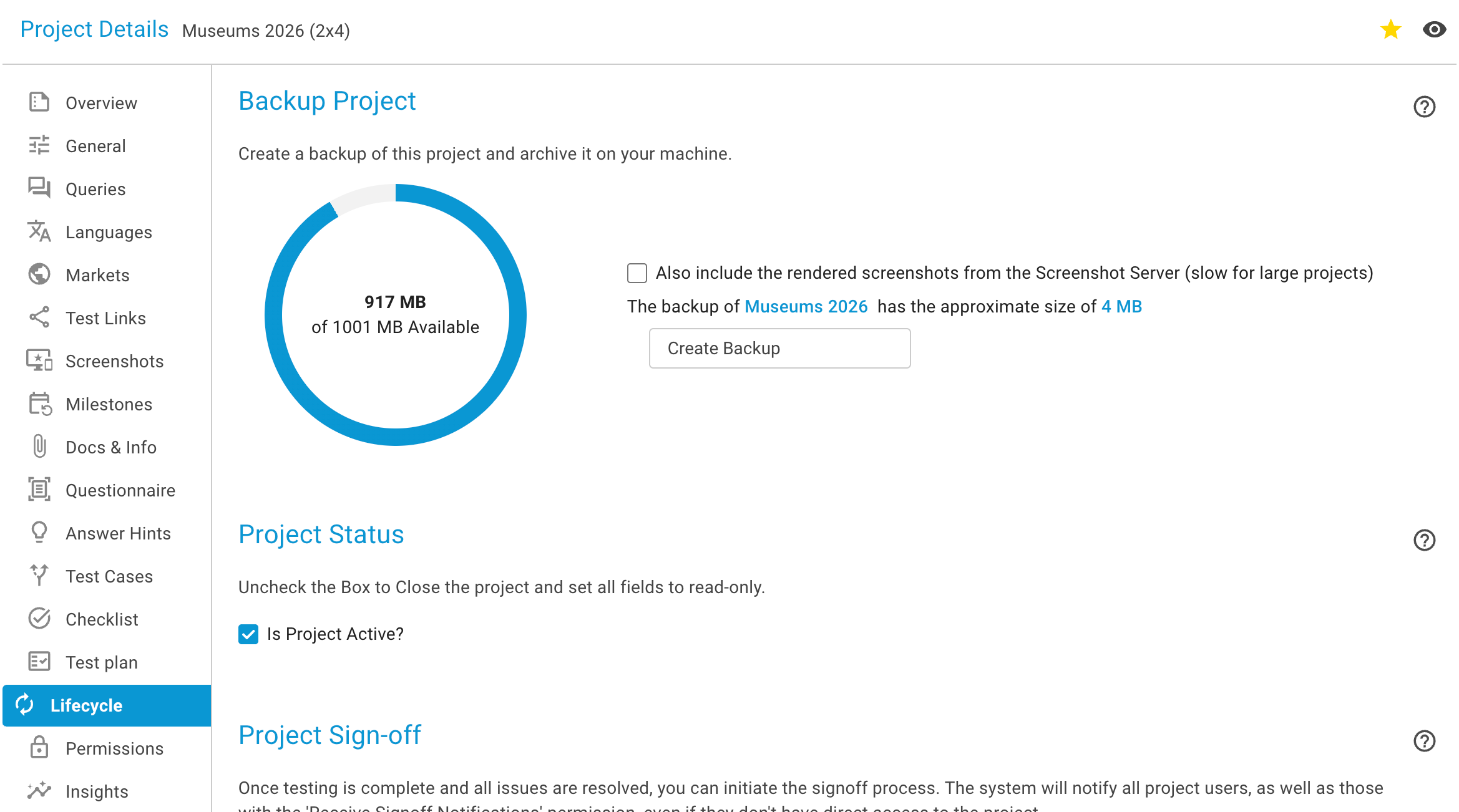Enable include rendered screenshots checkbox
Viewport: 1459px width, 812px height.
pyautogui.click(x=637, y=273)
